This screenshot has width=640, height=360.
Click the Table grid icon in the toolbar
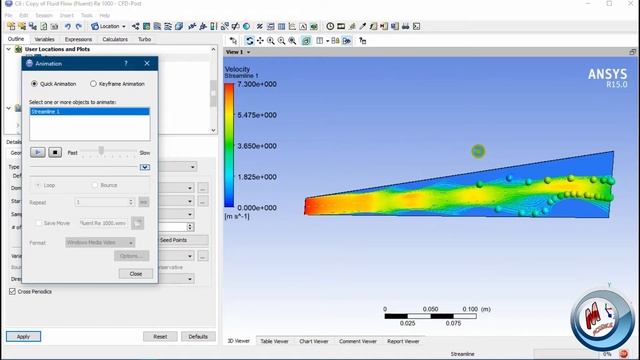281,27
